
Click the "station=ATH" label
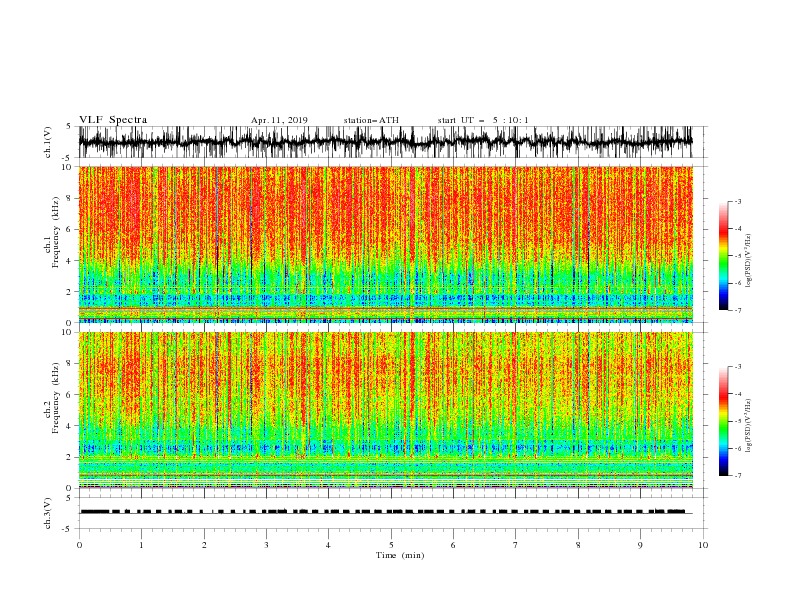[x=371, y=120]
